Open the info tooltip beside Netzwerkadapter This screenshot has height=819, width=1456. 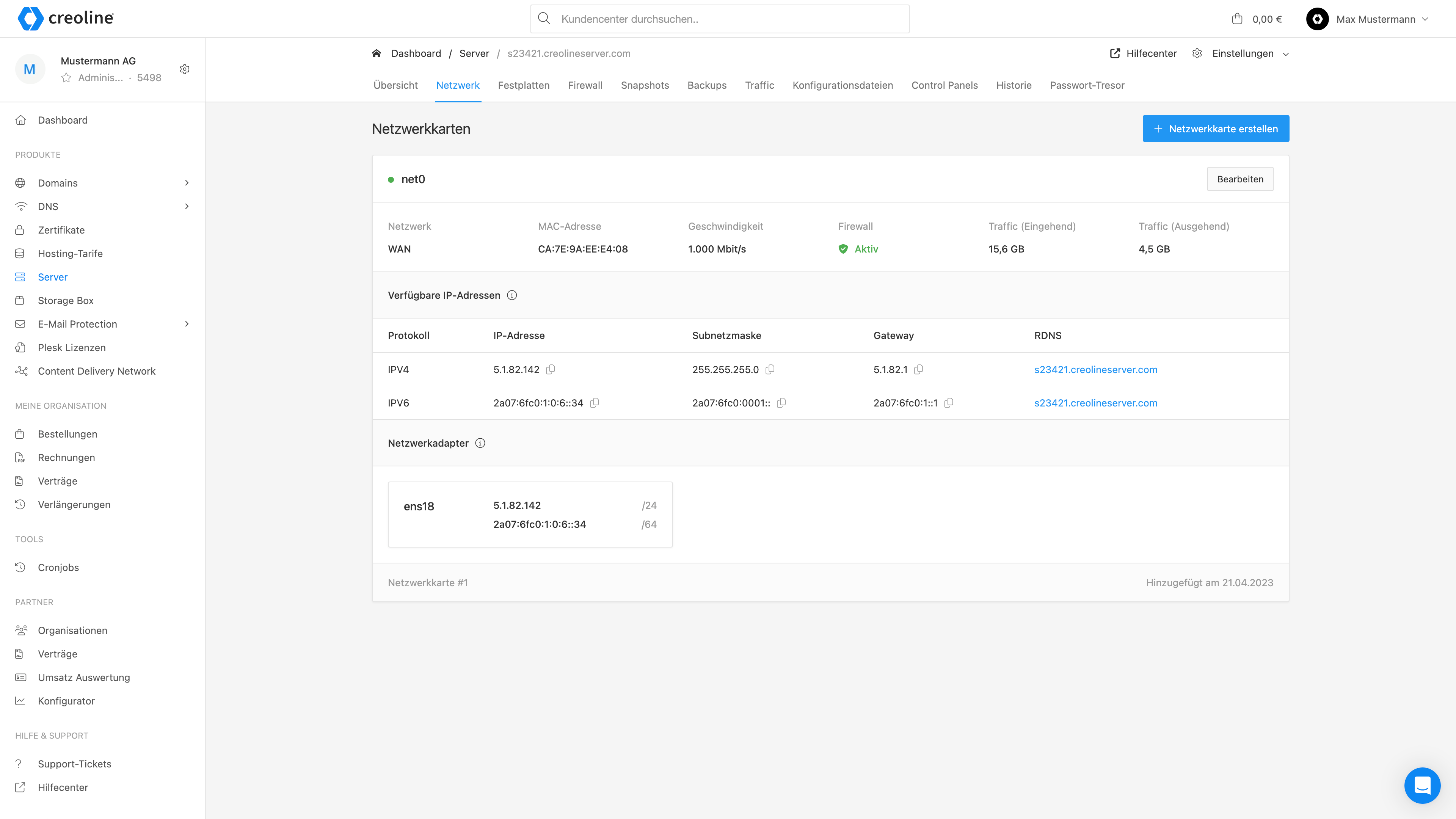click(x=480, y=443)
